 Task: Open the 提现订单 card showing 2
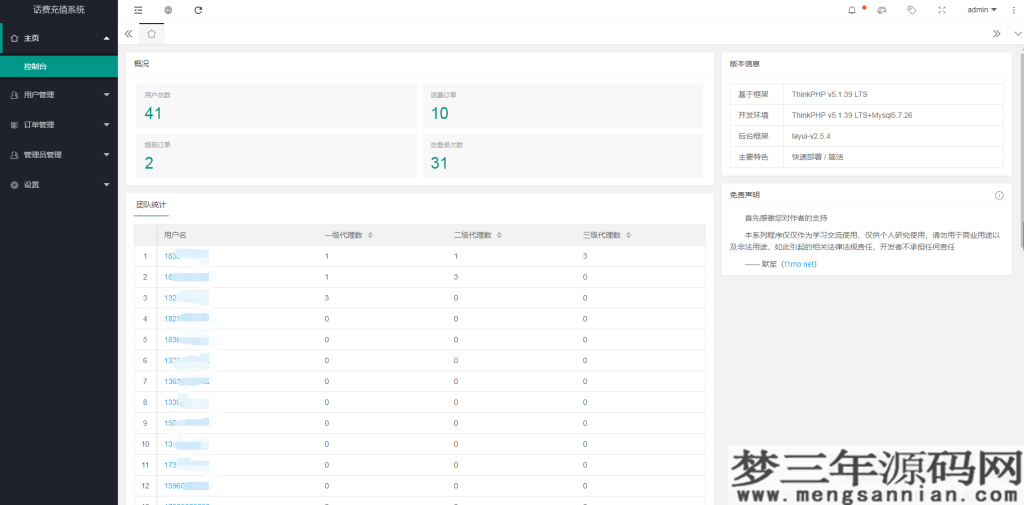pos(276,155)
